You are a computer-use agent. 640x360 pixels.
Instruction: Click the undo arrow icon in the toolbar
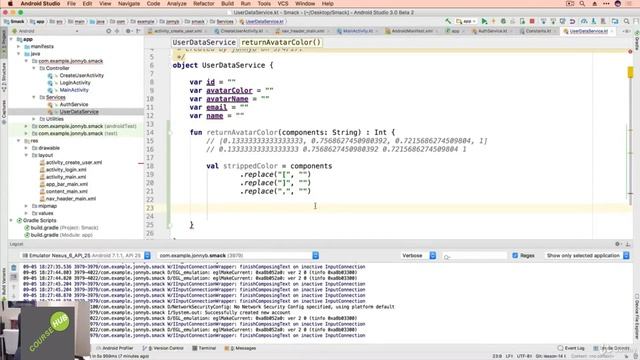pos(573,21)
